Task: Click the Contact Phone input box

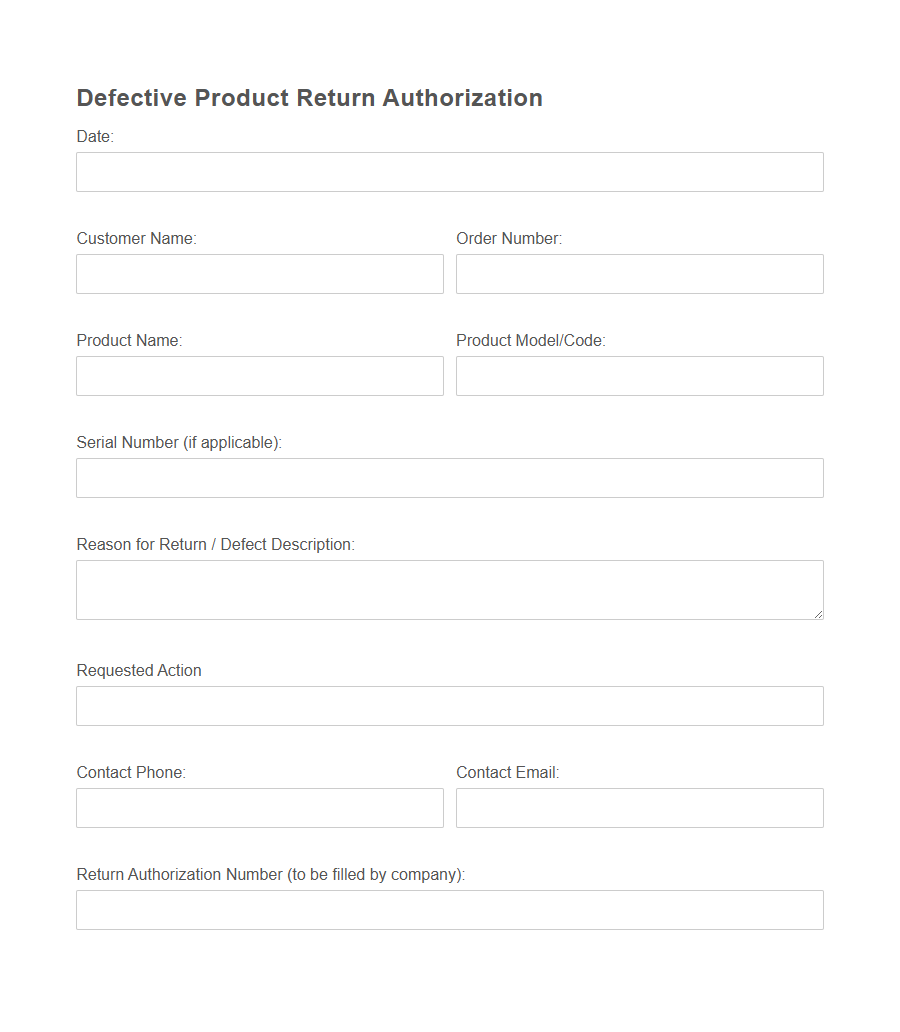Action: click(259, 807)
